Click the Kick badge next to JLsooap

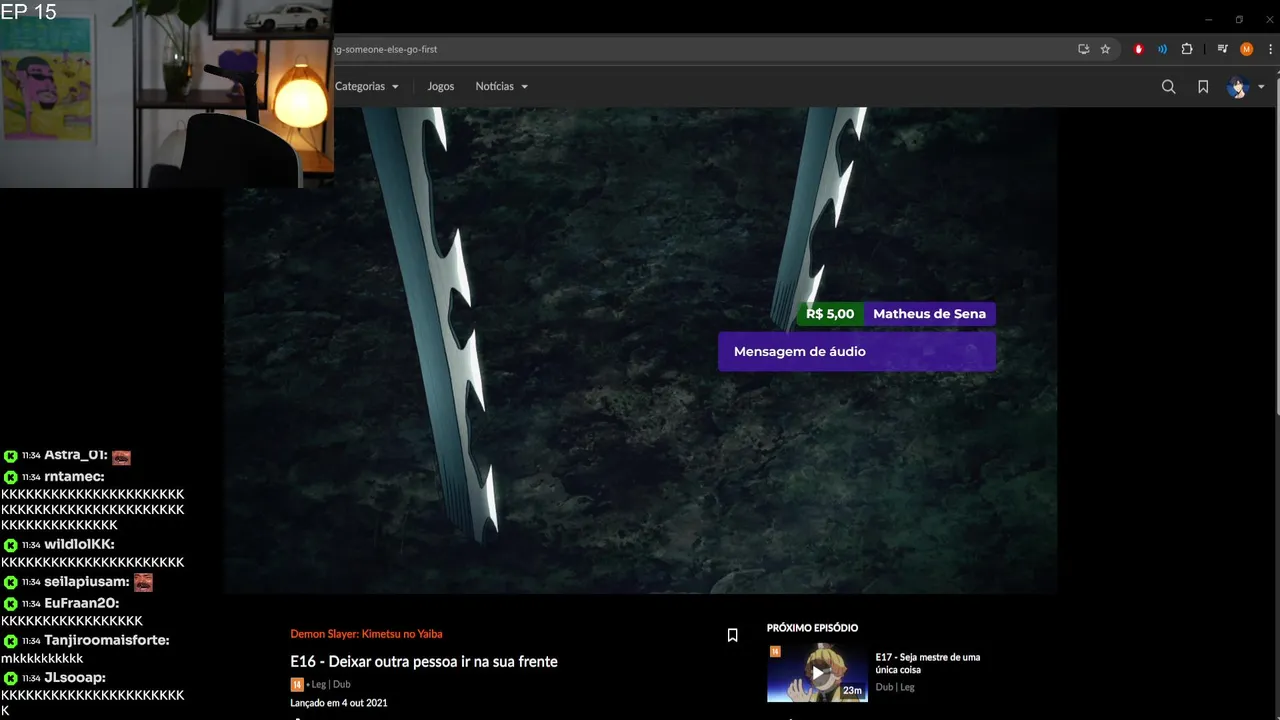click(11, 678)
